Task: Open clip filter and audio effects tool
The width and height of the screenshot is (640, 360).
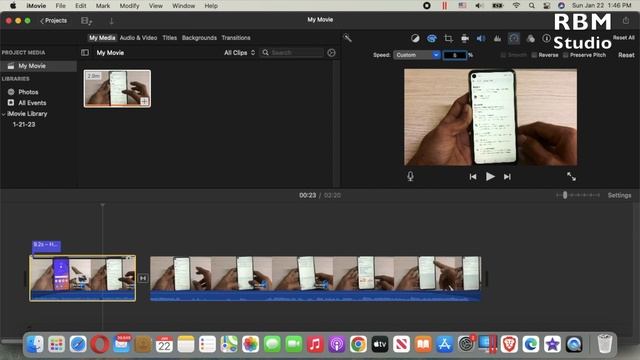Action: coord(531,38)
